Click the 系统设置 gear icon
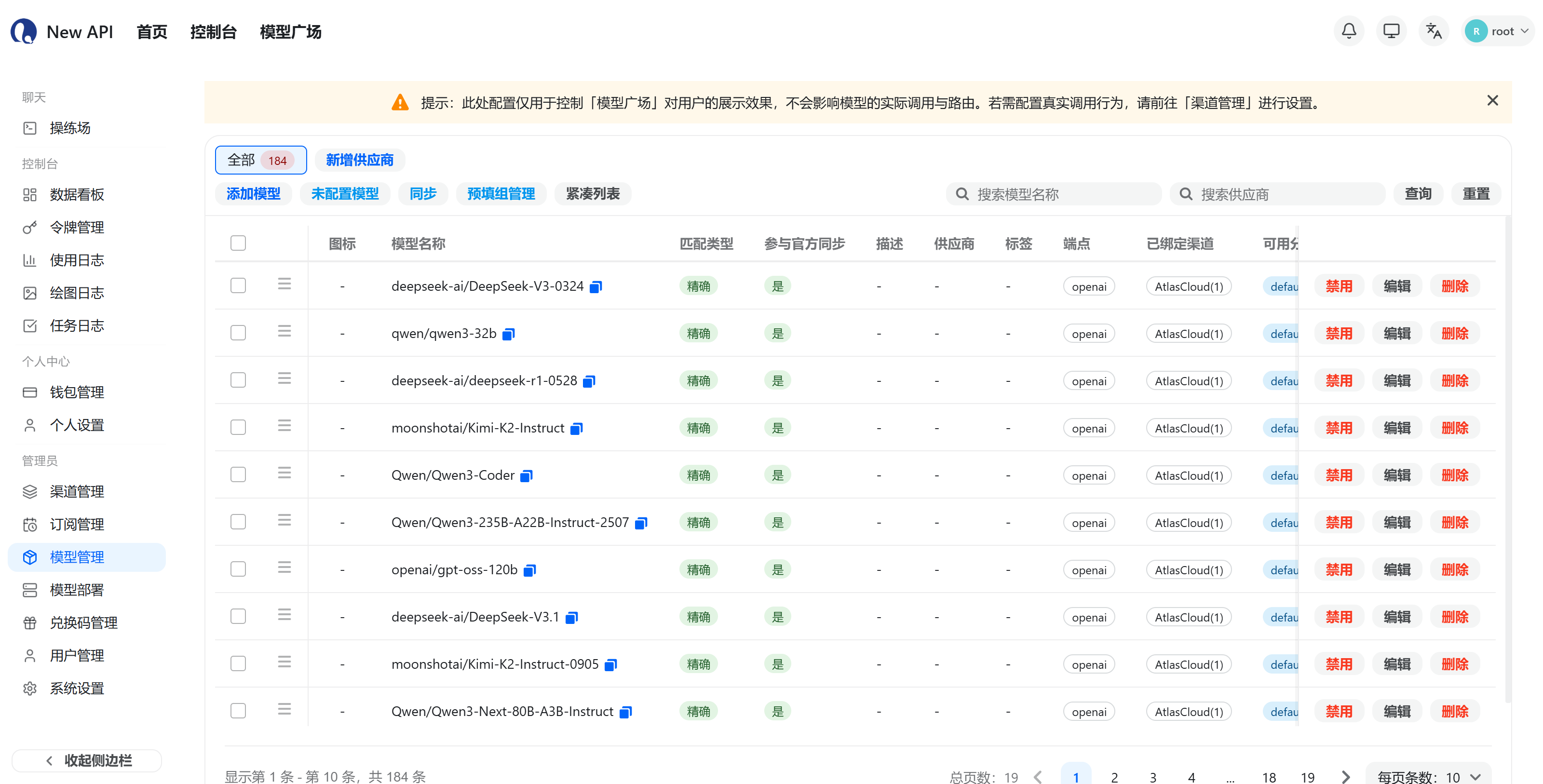Viewport: 1543px width, 784px height. 30,689
